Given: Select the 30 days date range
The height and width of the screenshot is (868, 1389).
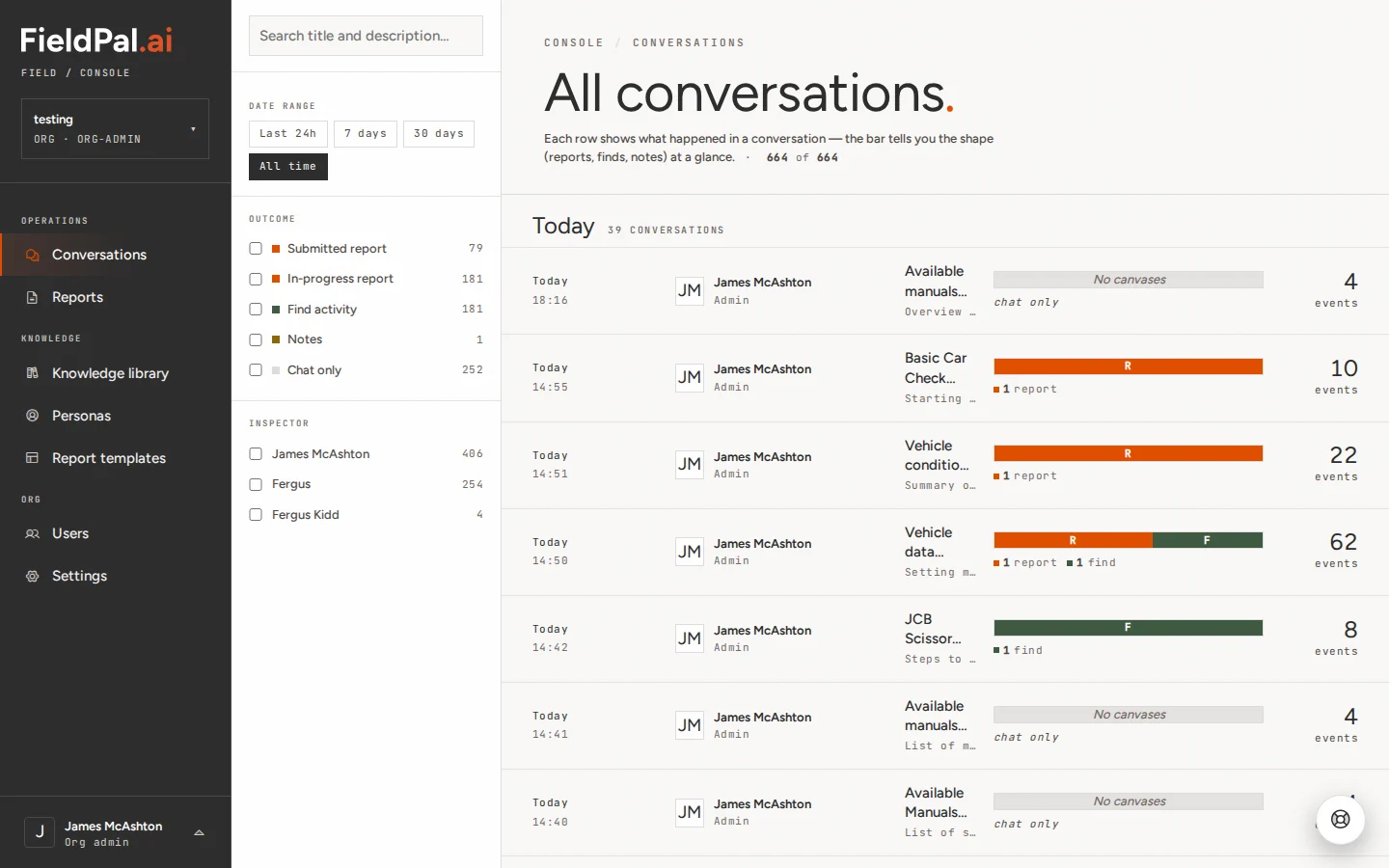Looking at the screenshot, I should coord(439,134).
